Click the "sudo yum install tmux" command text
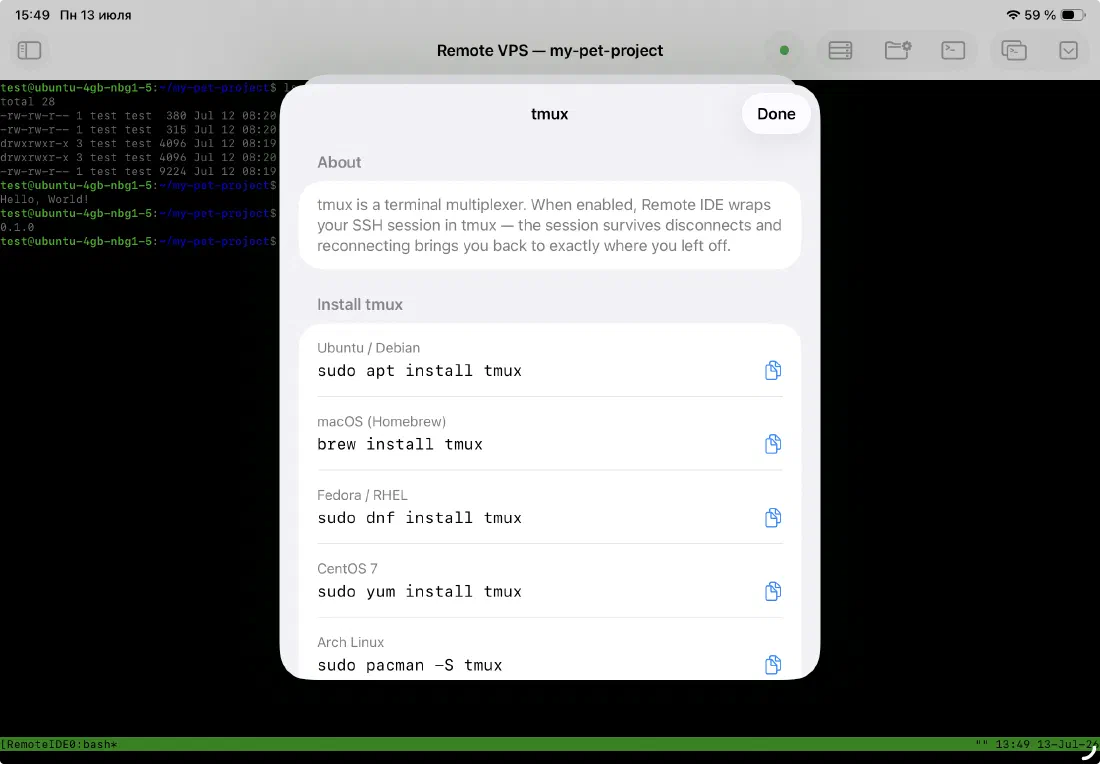The width and height of the screenshot is (1100, 764). (x=420, y=591)
